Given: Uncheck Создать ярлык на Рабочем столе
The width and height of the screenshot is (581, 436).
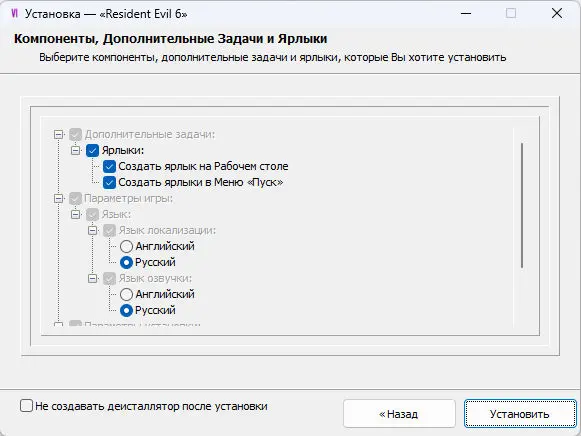Looking at the screenshot, I should click(x=109, y=166).
